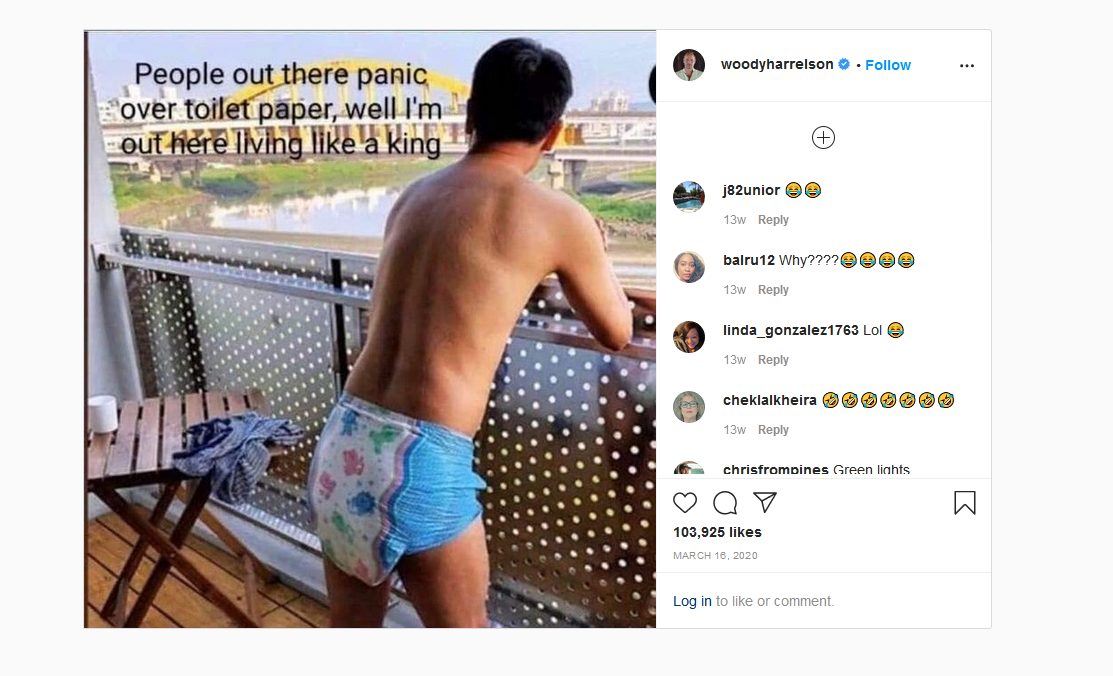Image resolution: width=1113 pixels, height=676 pixels.
Task: Reply to balru12's comment
Action: click(x=773, y=290)
